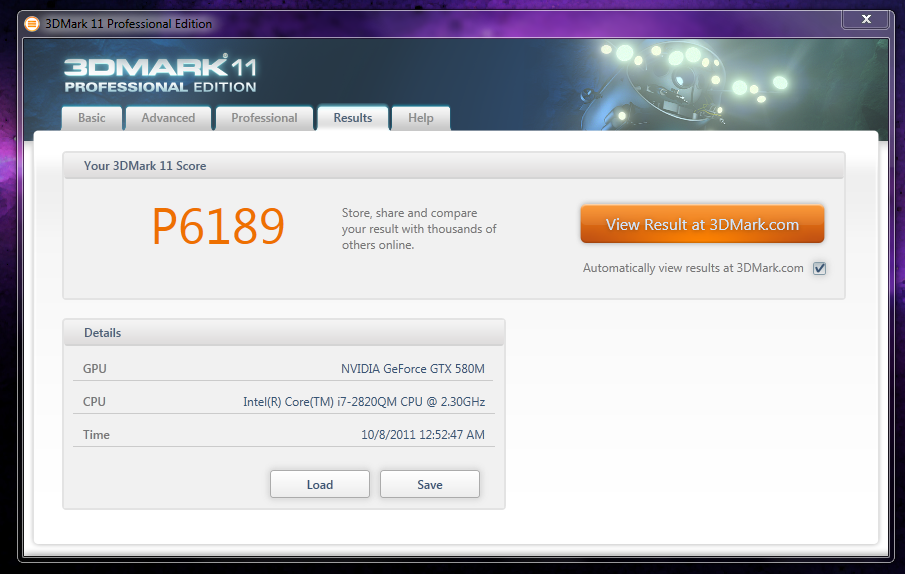The width and height of the screenshot is (905, 574).
Task: Close the 3DMark 11 window
Action: coord(866,19)
